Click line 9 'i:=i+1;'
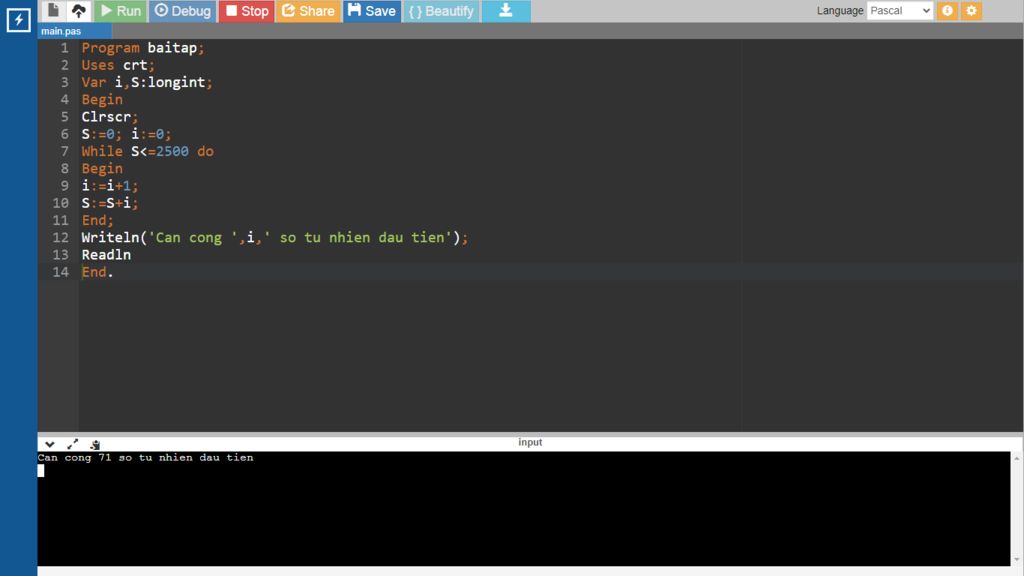 click(x=110, y=186)
